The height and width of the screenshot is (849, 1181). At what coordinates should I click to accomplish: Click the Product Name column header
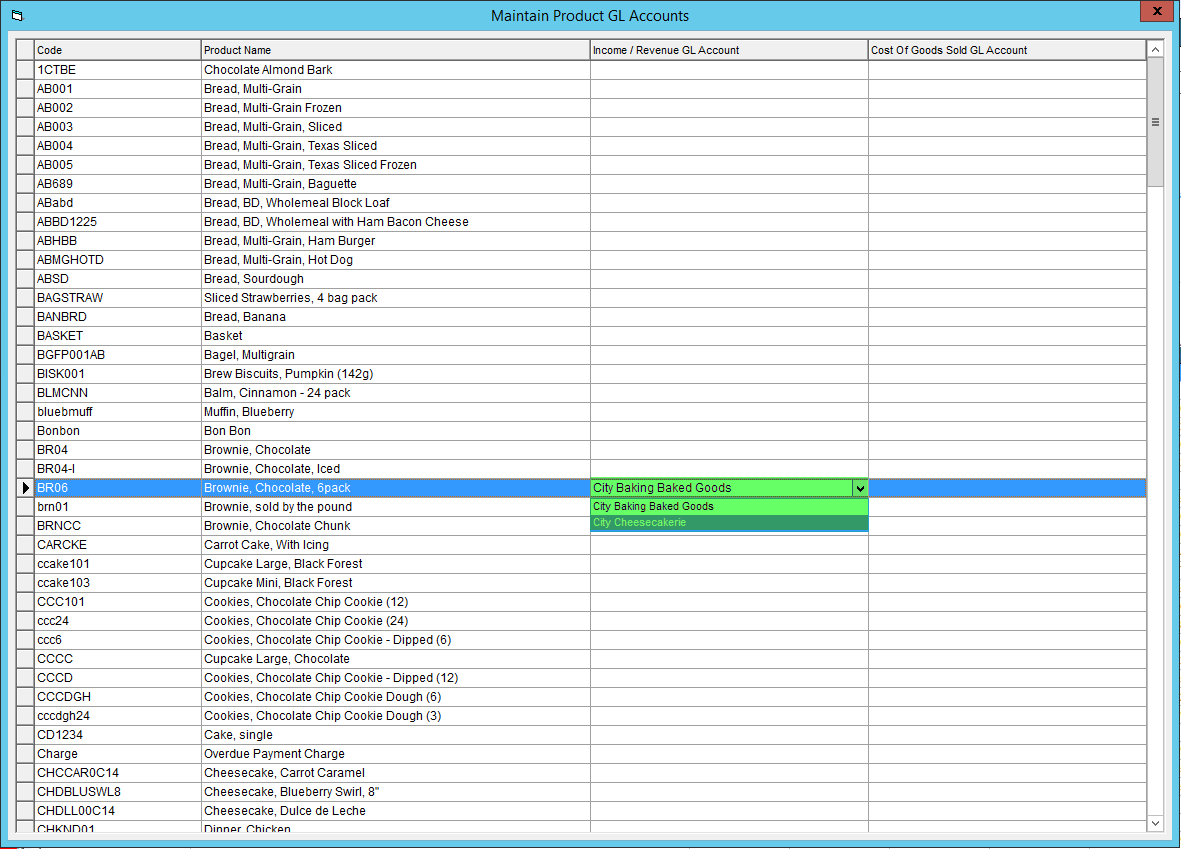click(x=395, y=50)
